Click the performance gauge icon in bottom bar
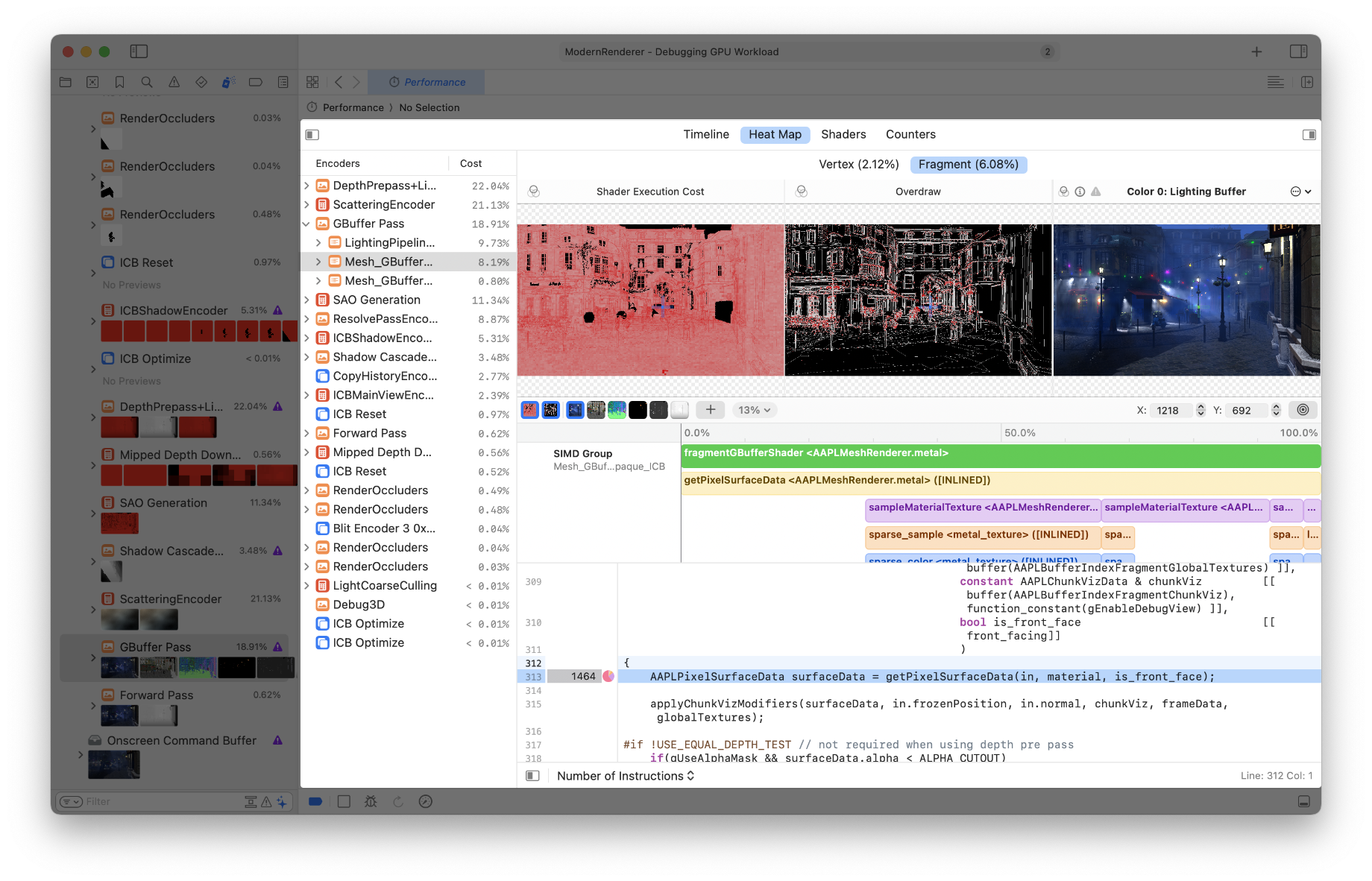The height and width of the screenshot is (881, 1372). pyautogui.click(x=424, y=801)
